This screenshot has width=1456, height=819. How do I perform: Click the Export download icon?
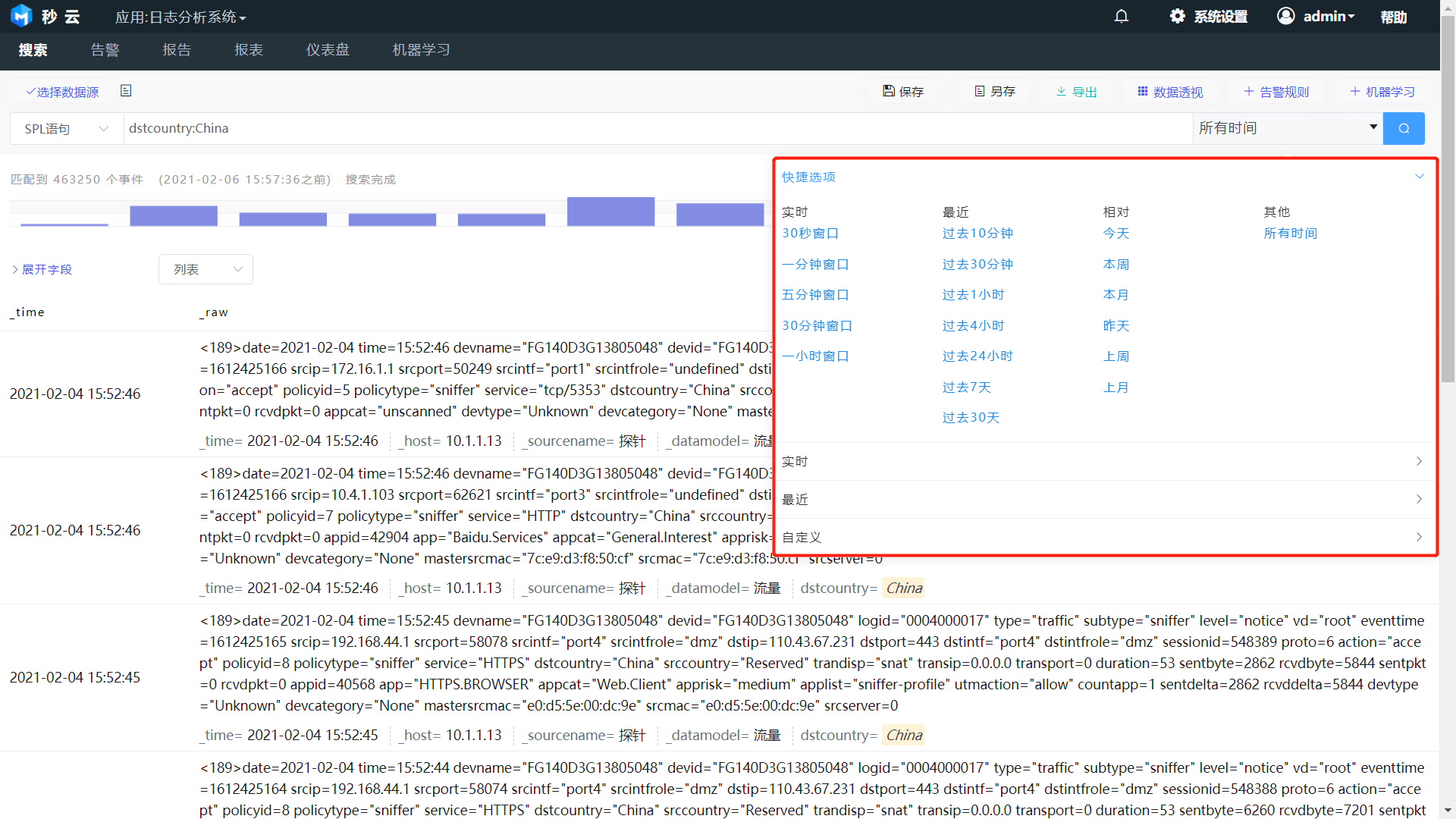(x=1061, y=91)
